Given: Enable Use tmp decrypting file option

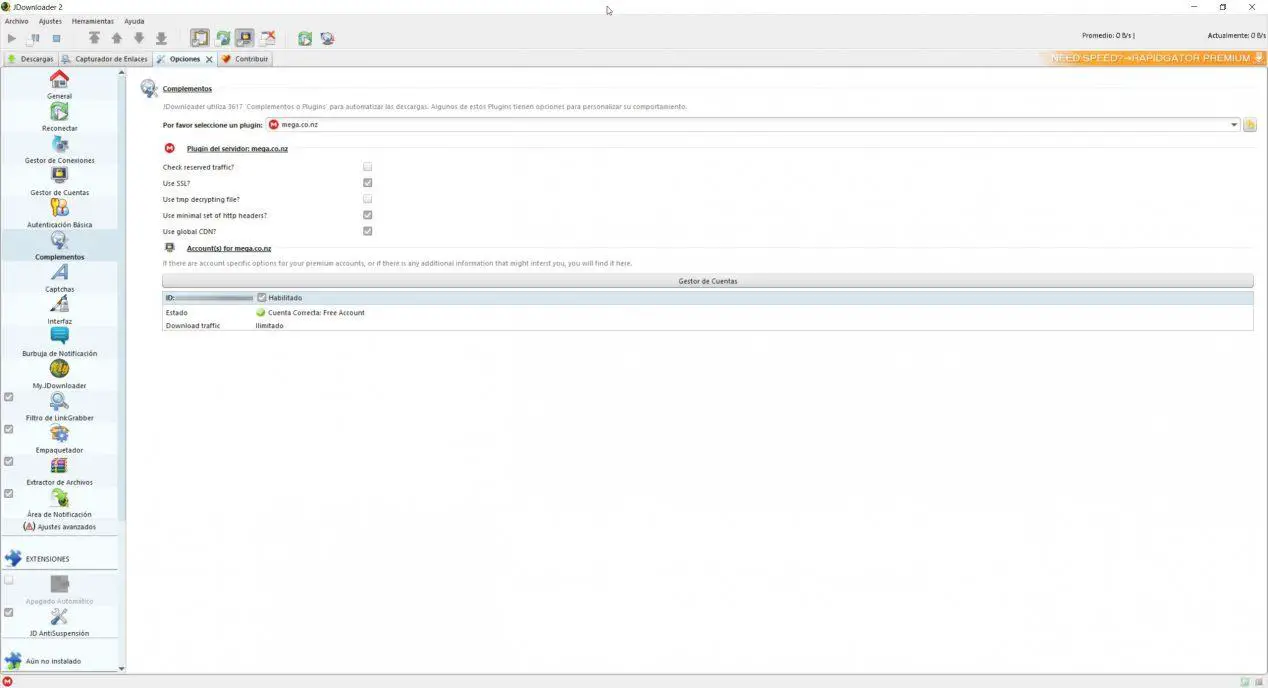Looking at the screenshot, I should pyautogui.click(x=368, y=199).
